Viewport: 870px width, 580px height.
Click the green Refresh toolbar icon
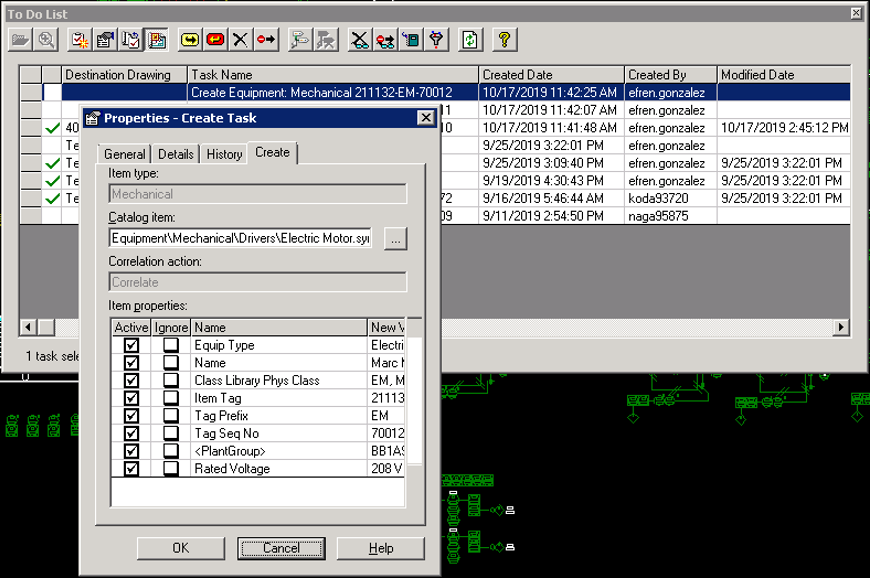tap(471, 39)
